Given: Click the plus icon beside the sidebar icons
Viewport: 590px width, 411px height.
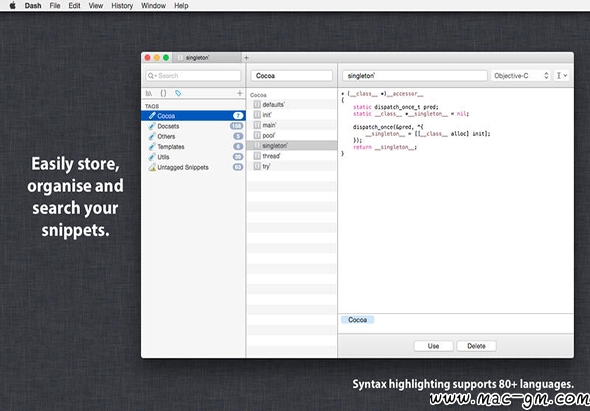Looking at the screenshot, I should point(240,93).
